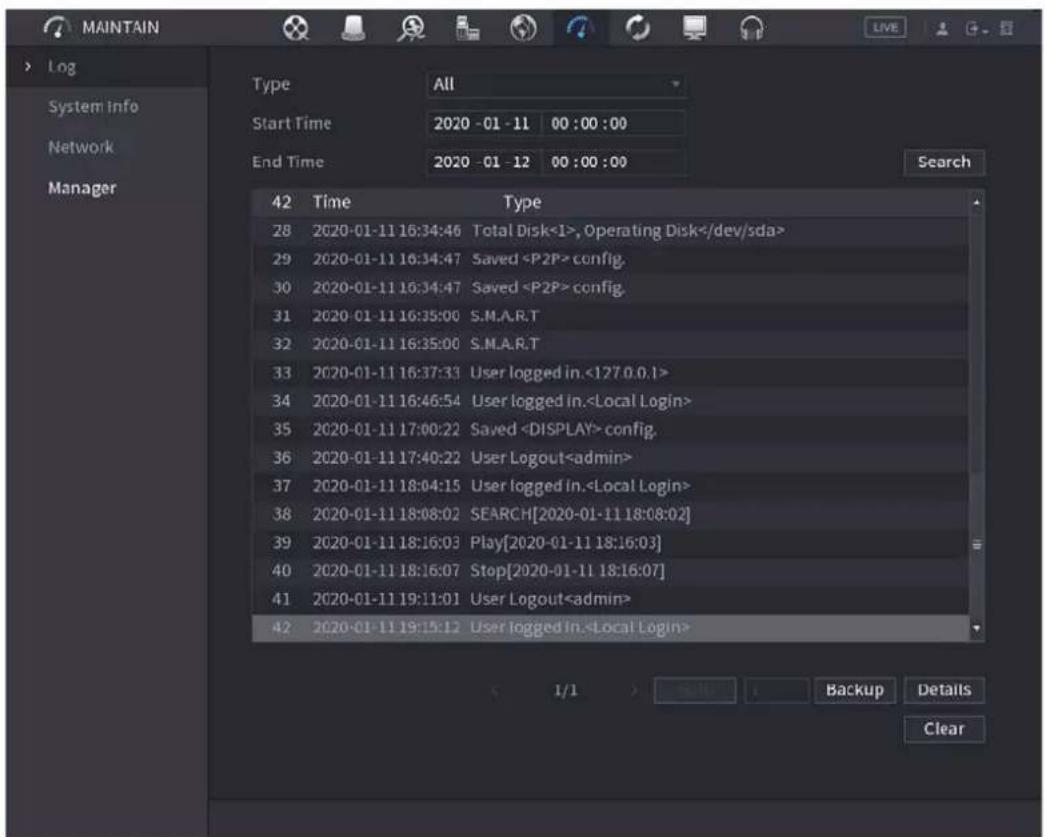Edit the Start Time date field

click(484, 123)
